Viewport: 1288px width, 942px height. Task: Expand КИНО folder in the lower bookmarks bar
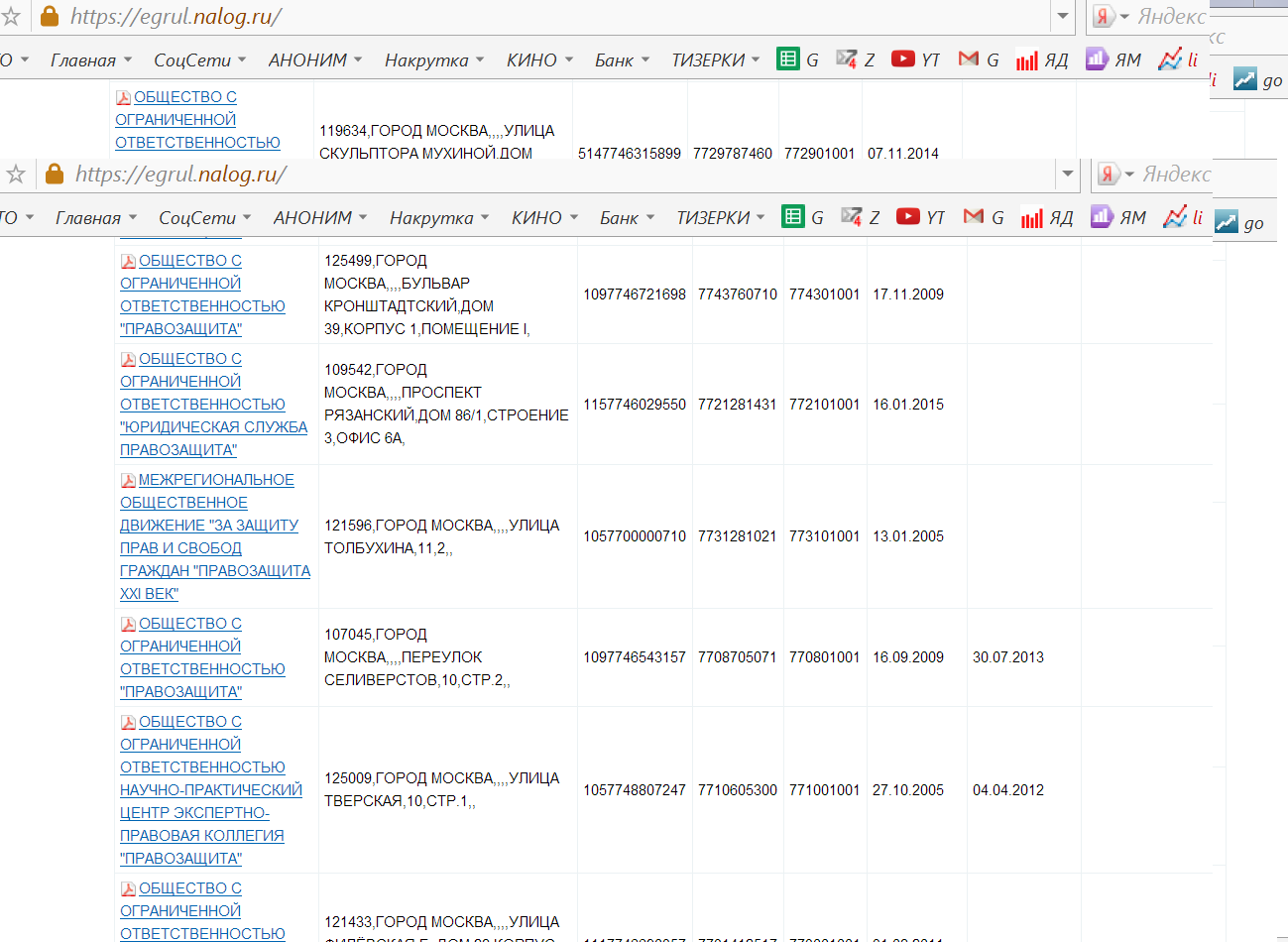[542, 217]
